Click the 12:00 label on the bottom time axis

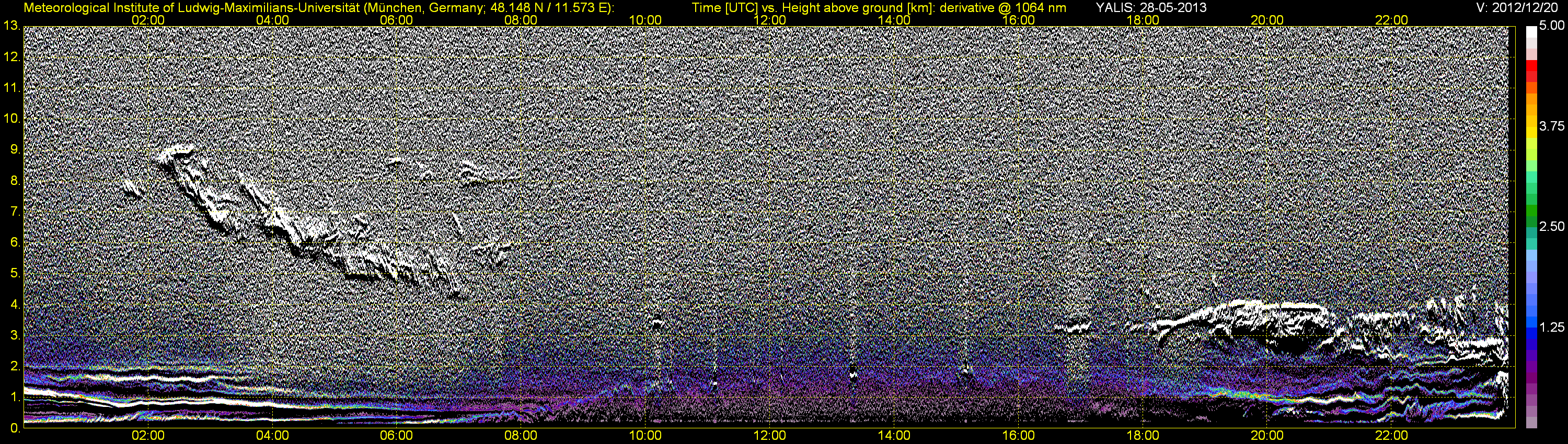coord(769,436)
